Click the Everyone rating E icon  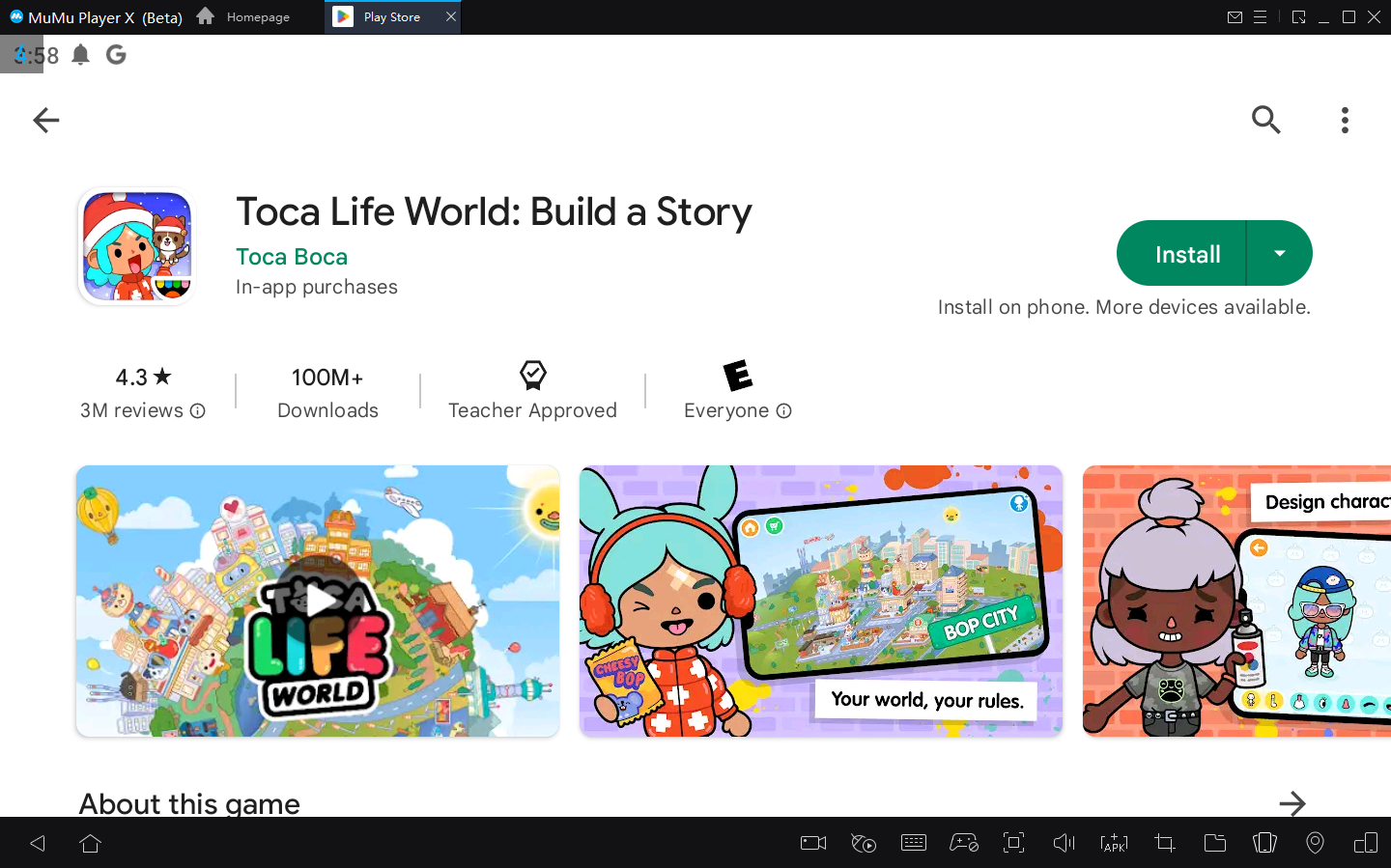pyautogui.click(x=738, y=375)
